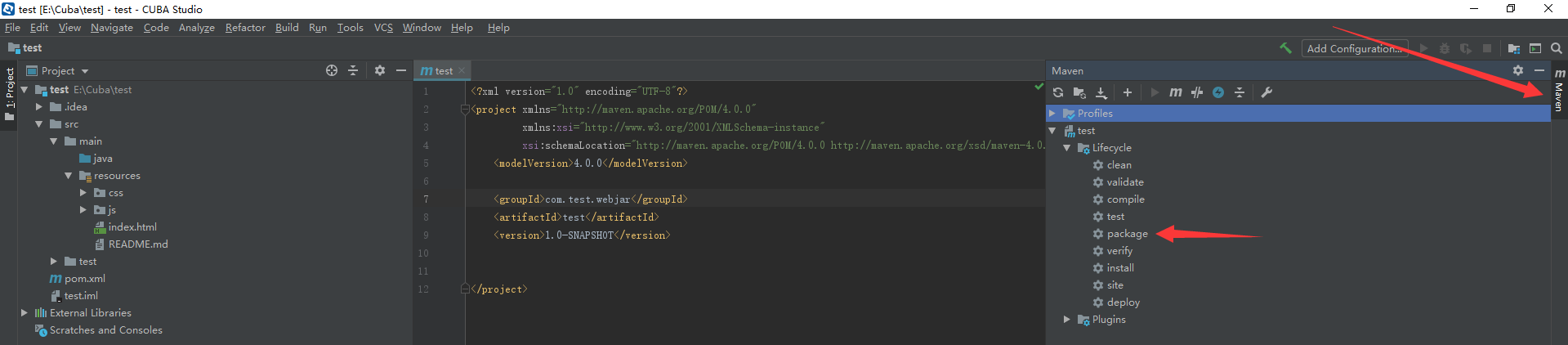Click the Run Anything icon
The width and height of the screenshot is (1568, 345).
pos(1535,48)
